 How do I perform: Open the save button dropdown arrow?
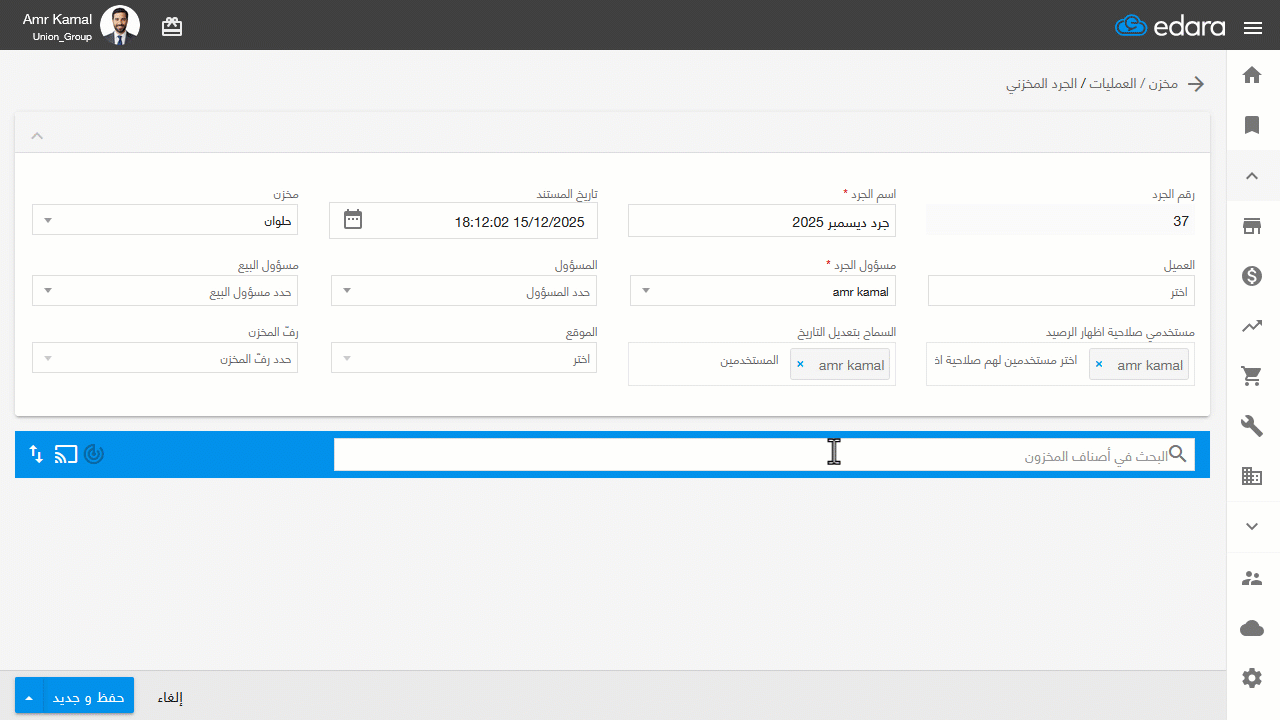coord(30,697)
